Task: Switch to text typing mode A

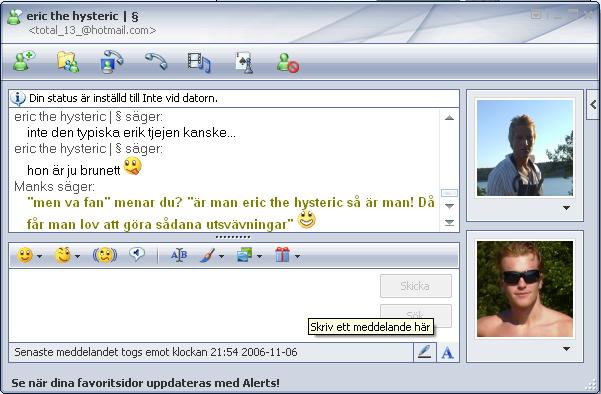Action: 447,352
